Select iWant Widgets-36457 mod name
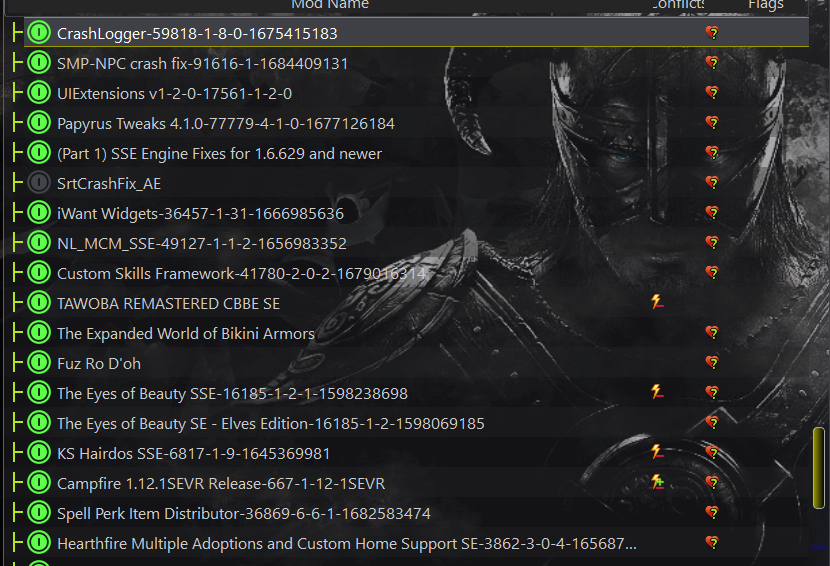The height and width of the screenshot is (566, 830). 200,214
